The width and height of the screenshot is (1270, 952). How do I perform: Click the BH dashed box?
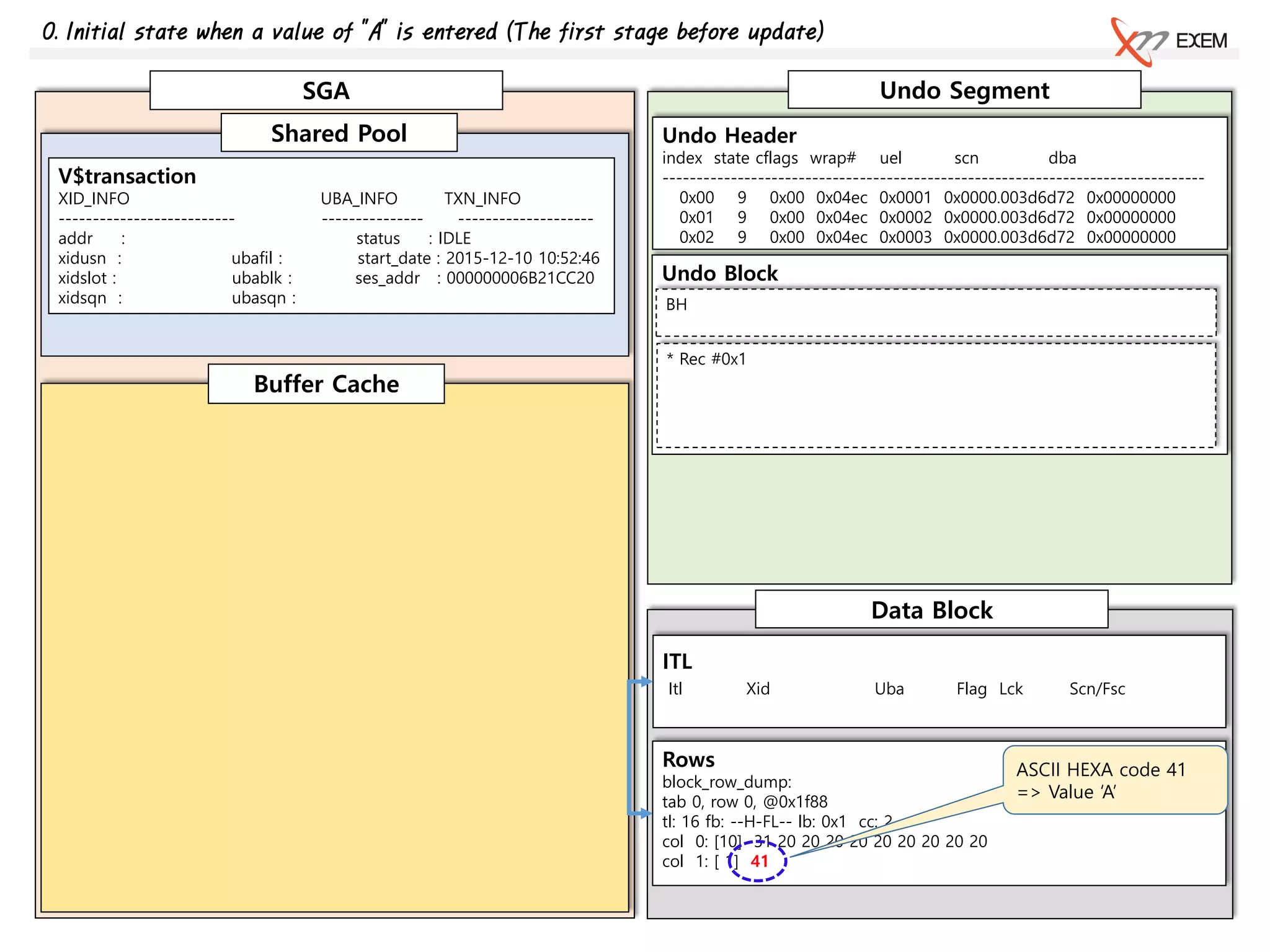[936, 313]
